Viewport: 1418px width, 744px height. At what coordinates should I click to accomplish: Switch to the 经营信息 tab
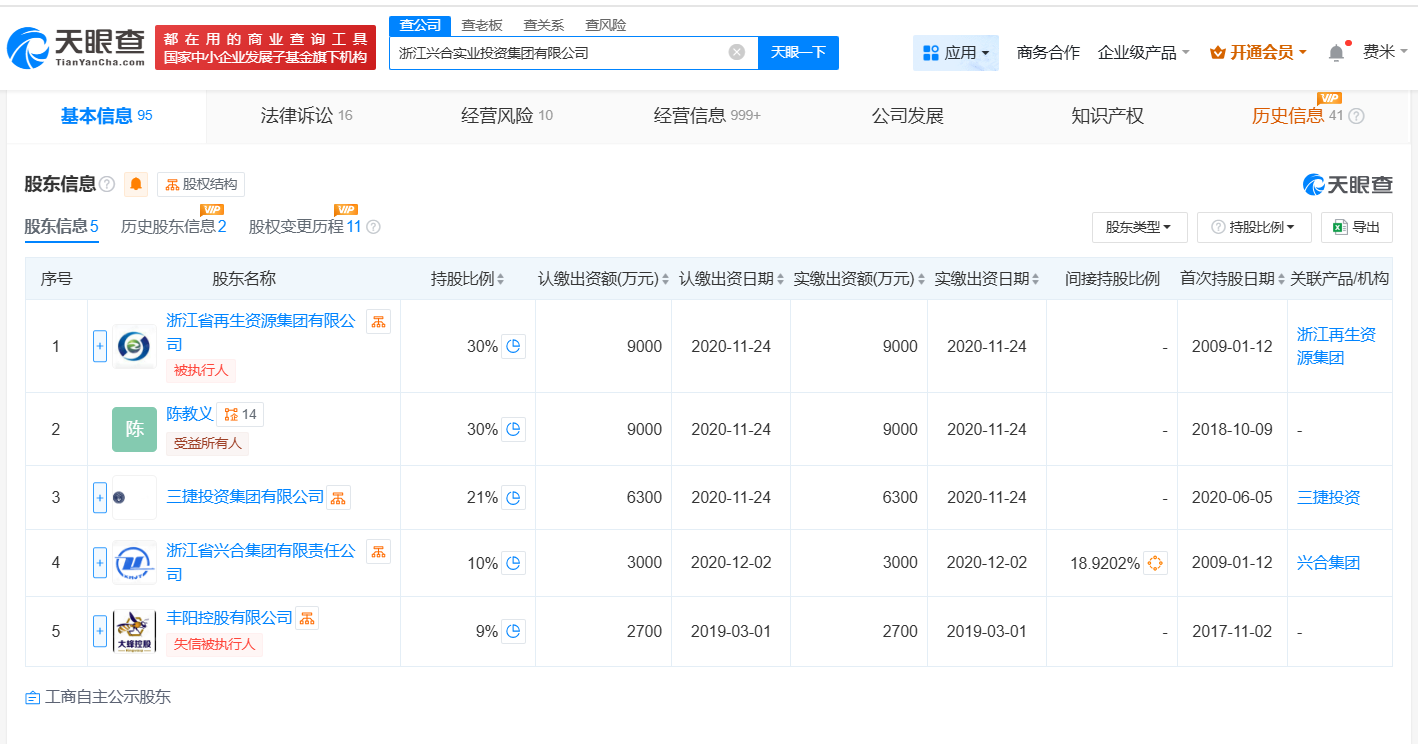pos(707,116)
